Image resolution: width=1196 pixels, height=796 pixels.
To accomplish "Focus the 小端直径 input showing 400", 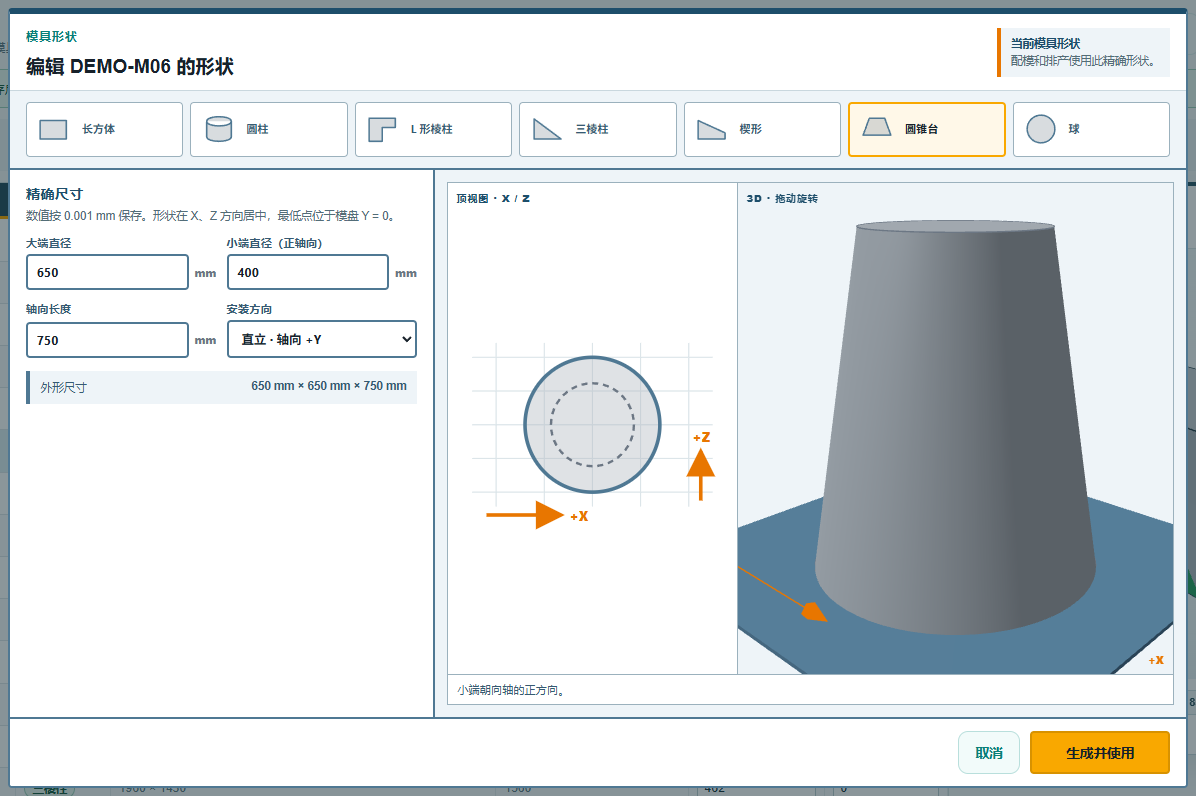I will click(308, 272).
